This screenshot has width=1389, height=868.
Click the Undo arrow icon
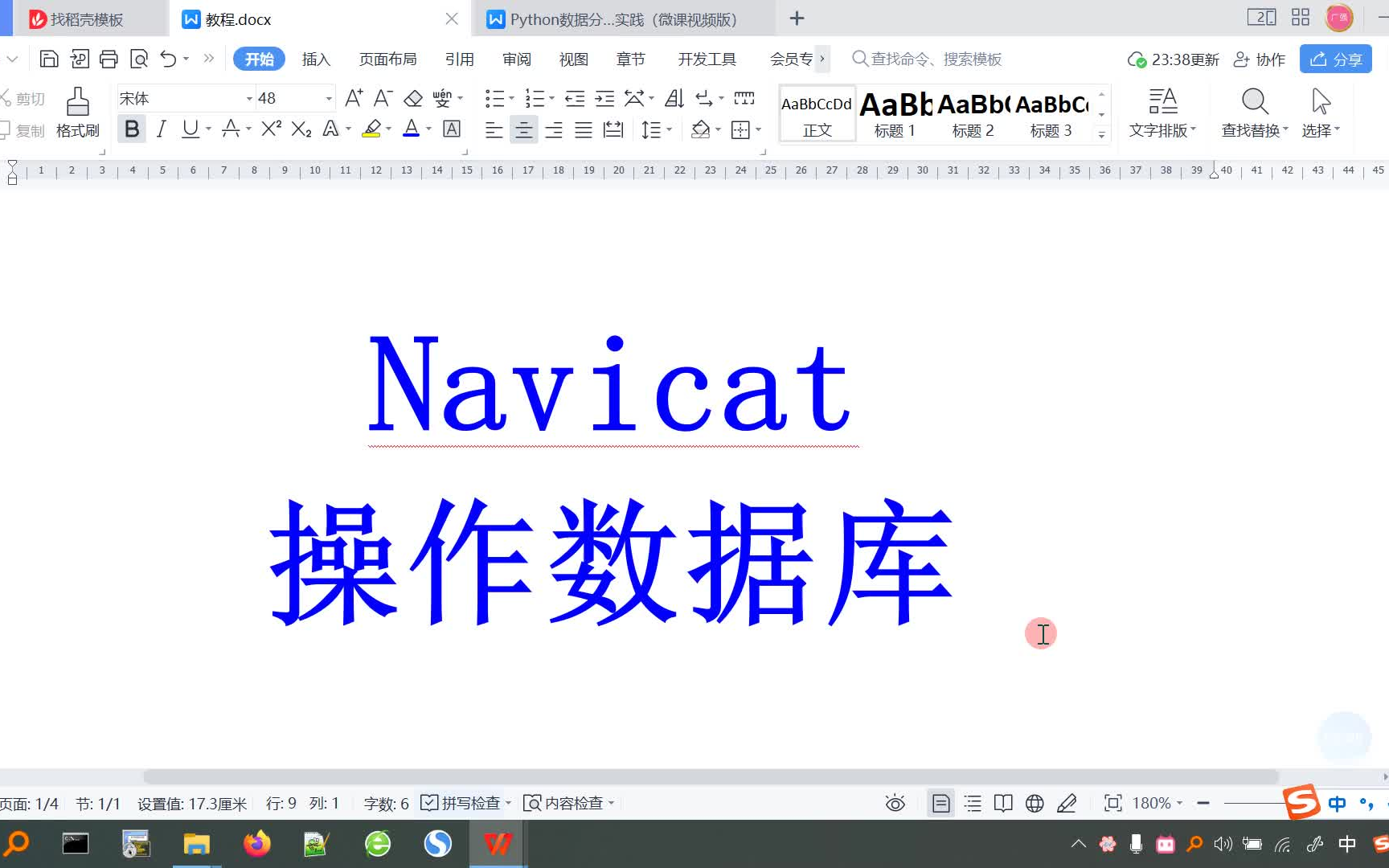(168, 59)
